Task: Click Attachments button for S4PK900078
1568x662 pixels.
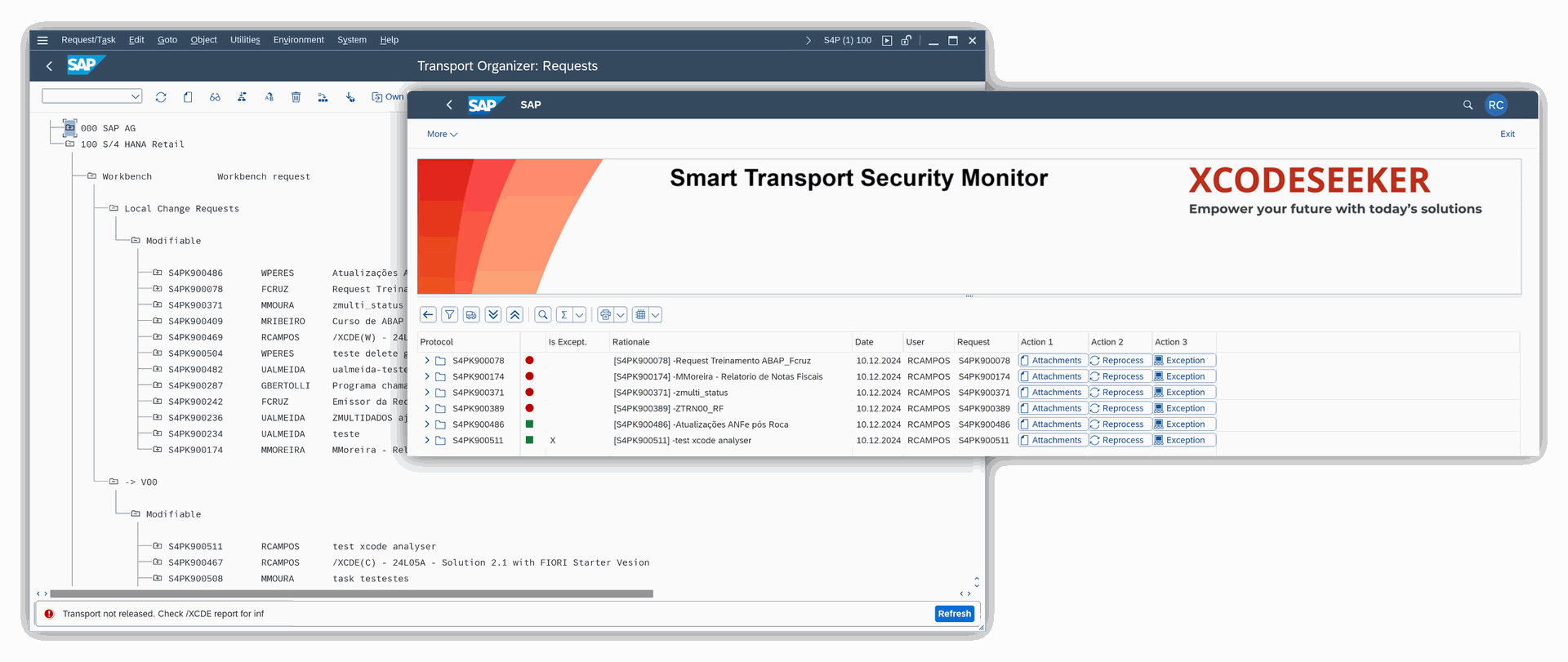Action: [1052, 360]
